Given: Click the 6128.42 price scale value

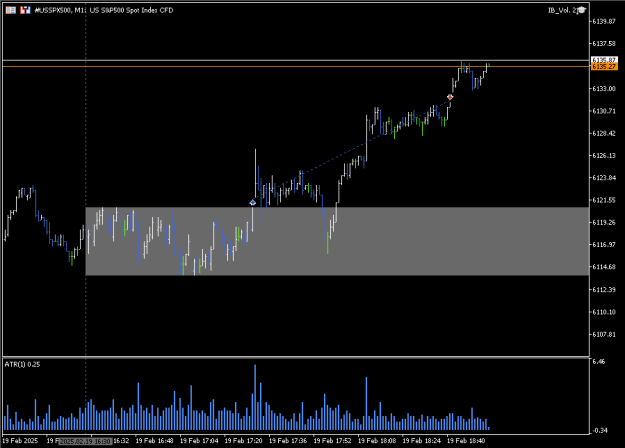Looking at the screenshot, I should tap(604, 133).
